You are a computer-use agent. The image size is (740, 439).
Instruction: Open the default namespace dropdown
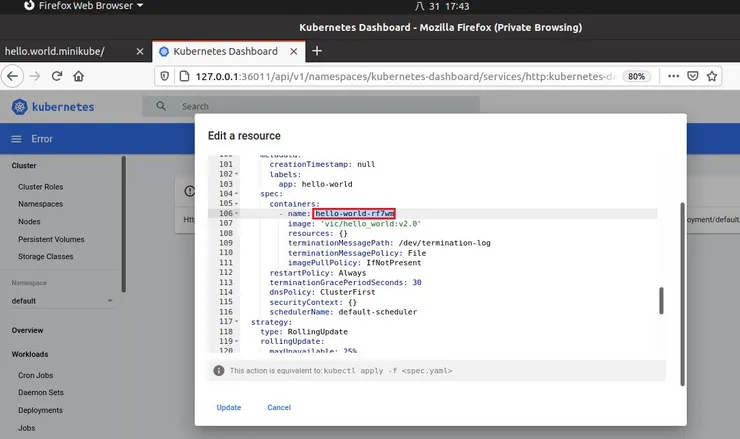pos(60,301)
